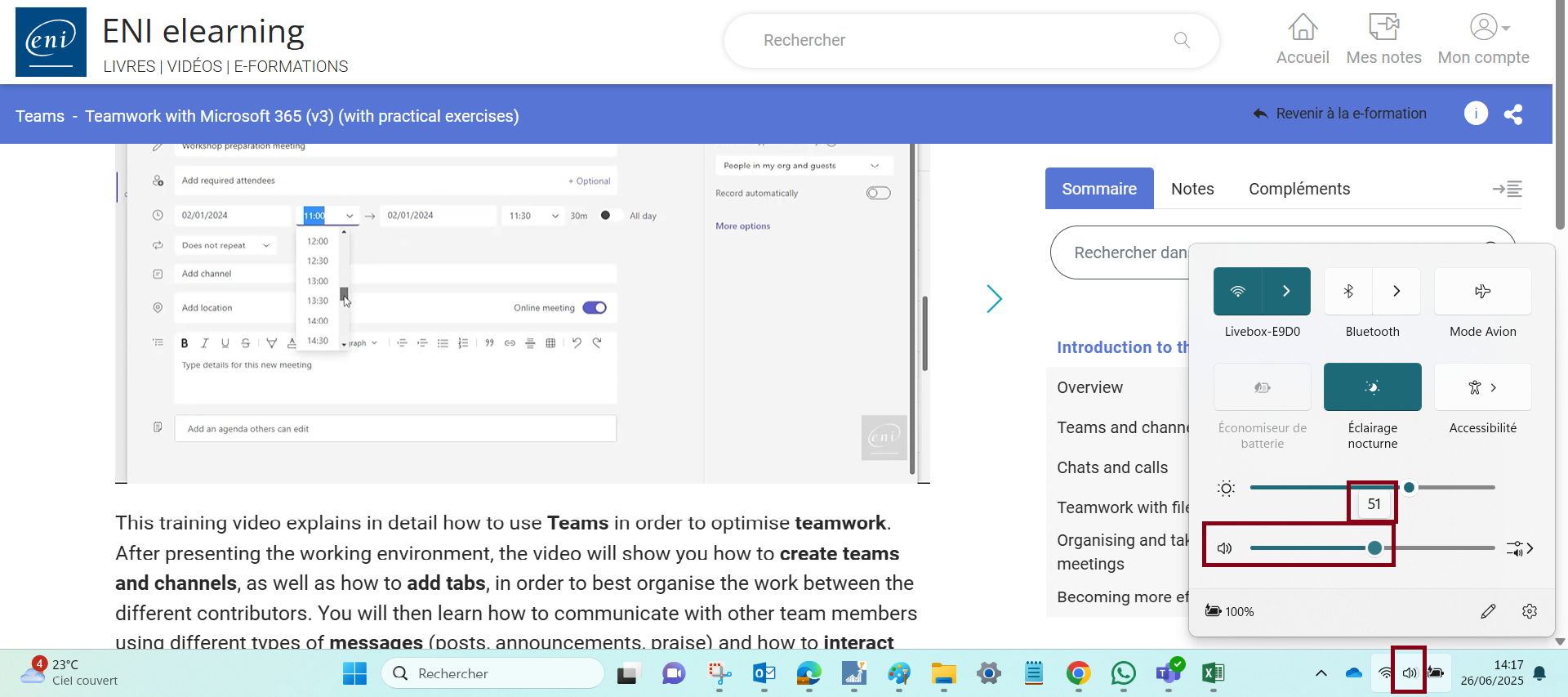Click the pencil edit quick settings icon
The image size is (1568, 697).
[1488, 611]
